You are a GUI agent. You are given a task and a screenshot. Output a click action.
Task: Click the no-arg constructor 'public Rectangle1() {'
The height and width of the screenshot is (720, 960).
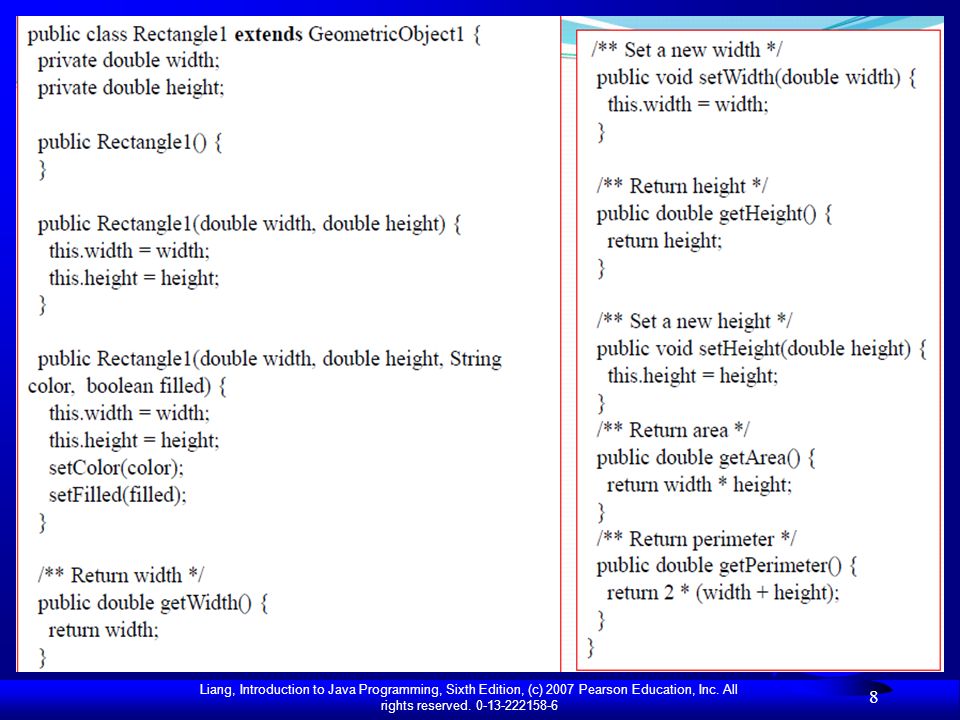[x=130, y=142]
